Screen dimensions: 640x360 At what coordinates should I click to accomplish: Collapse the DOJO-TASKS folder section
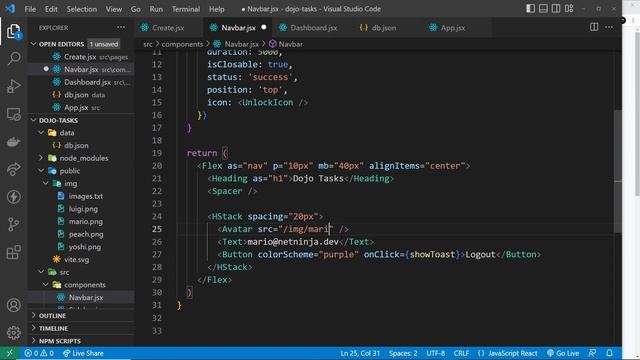point(34,120)
